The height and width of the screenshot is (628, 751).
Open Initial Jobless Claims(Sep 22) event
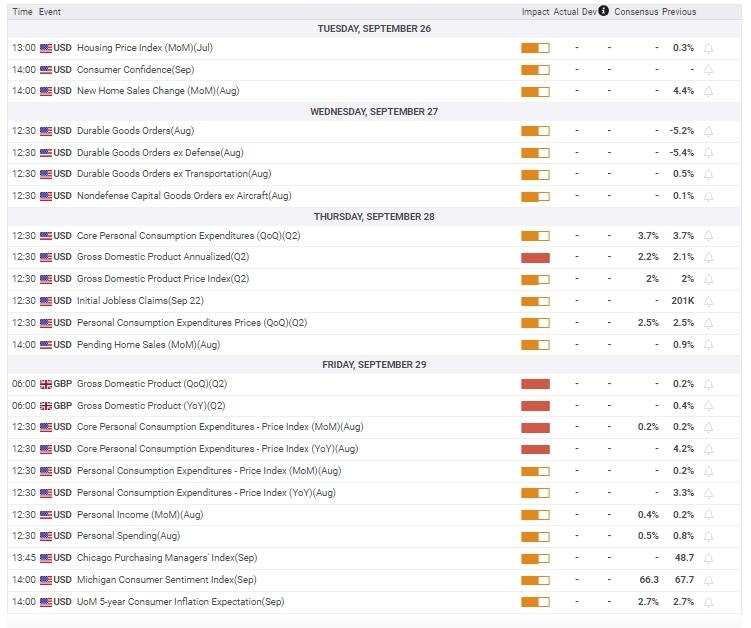[140, 301]
